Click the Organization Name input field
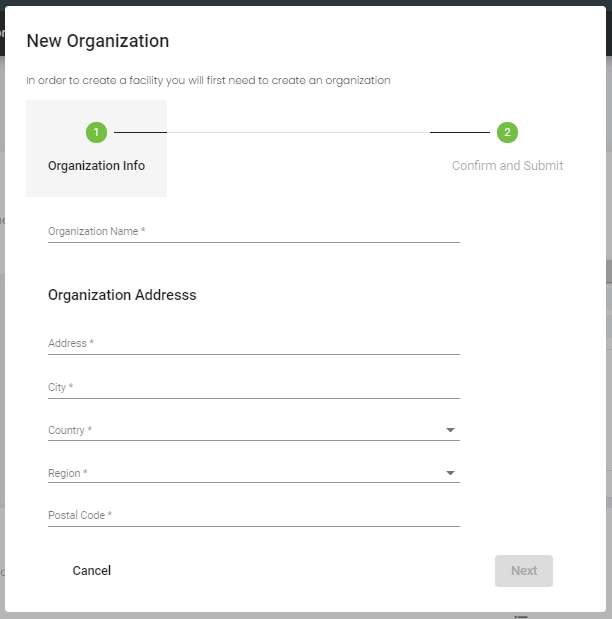Image resolution: width=612 pixels, height=619 pixels. [x=253, y=231]
